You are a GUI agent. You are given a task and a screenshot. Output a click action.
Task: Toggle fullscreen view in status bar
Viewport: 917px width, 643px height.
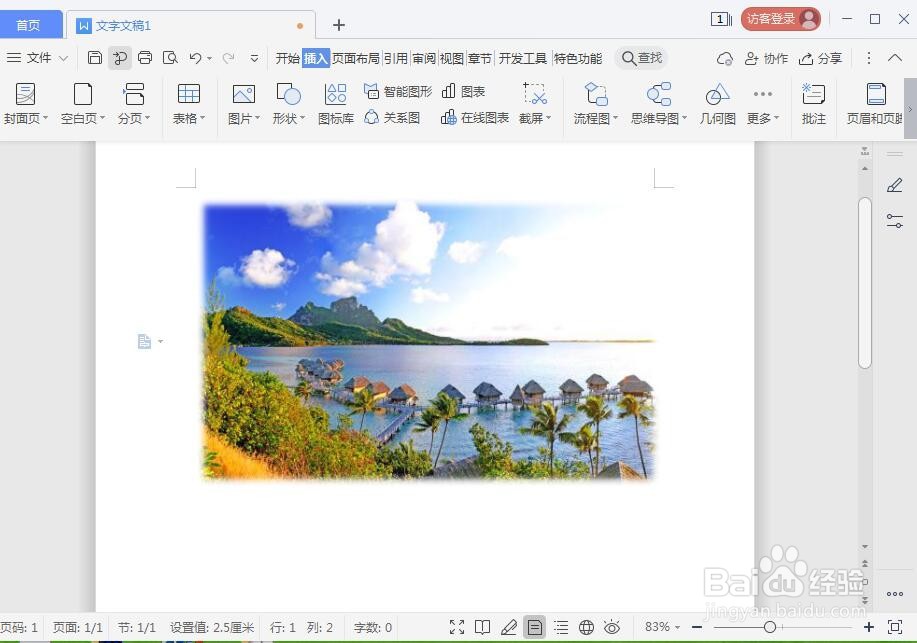[457, 627]
